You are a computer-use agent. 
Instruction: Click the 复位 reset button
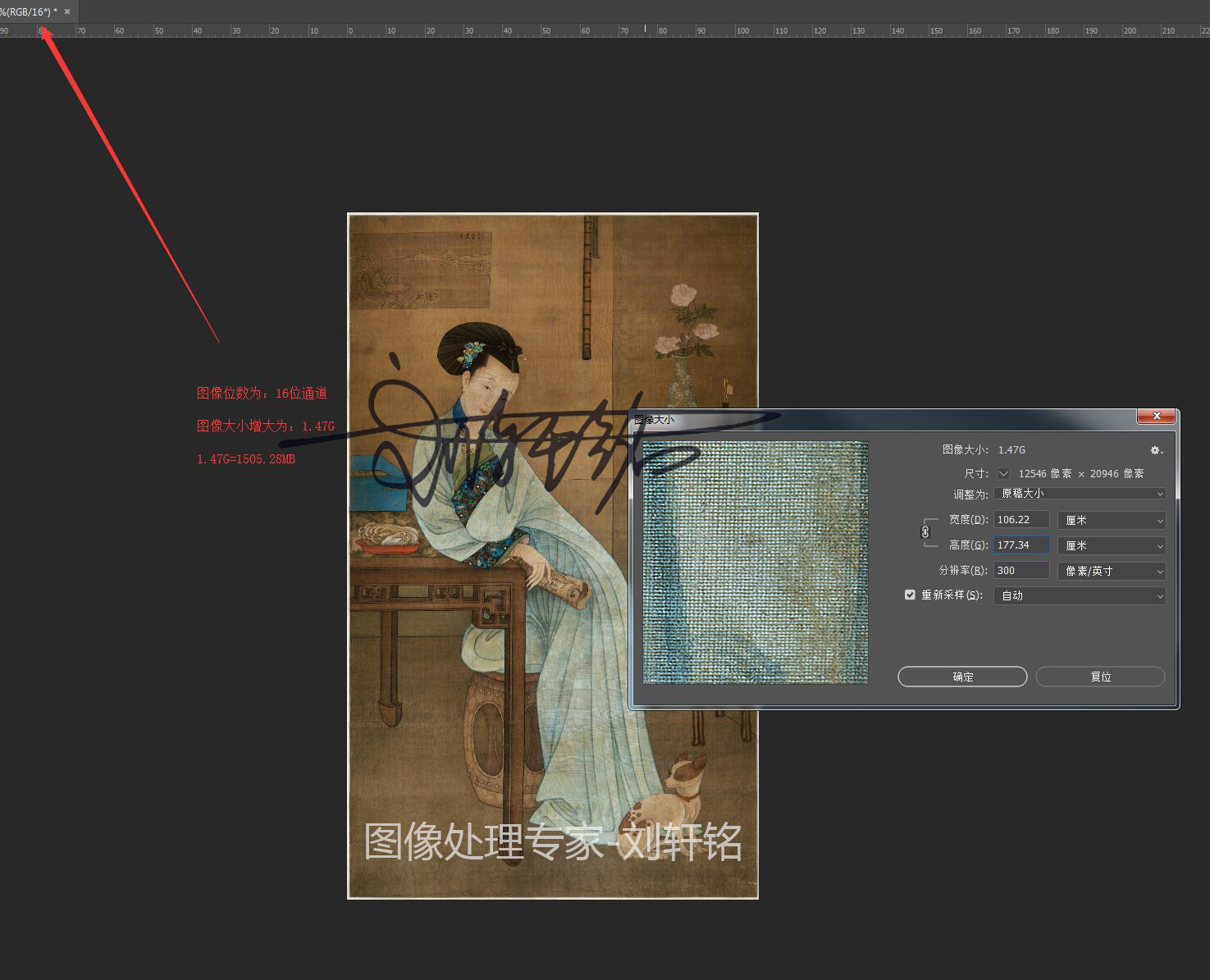[1100, 677]
